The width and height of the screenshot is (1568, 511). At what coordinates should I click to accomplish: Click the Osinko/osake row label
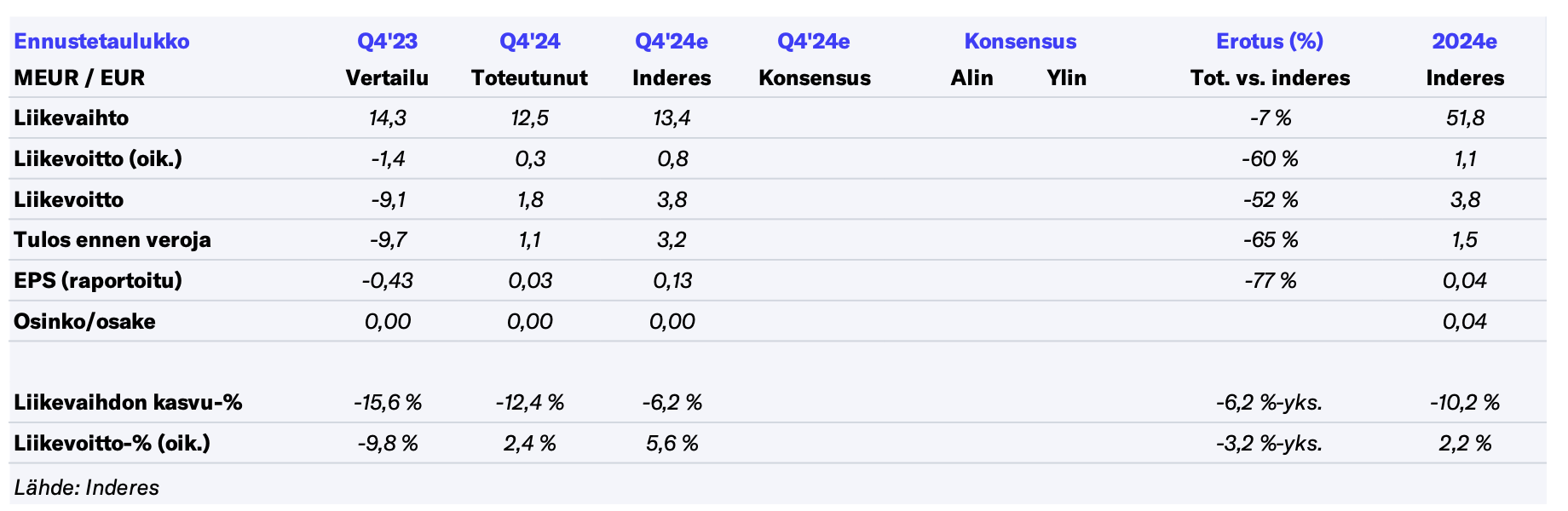[x=84, y=322]
